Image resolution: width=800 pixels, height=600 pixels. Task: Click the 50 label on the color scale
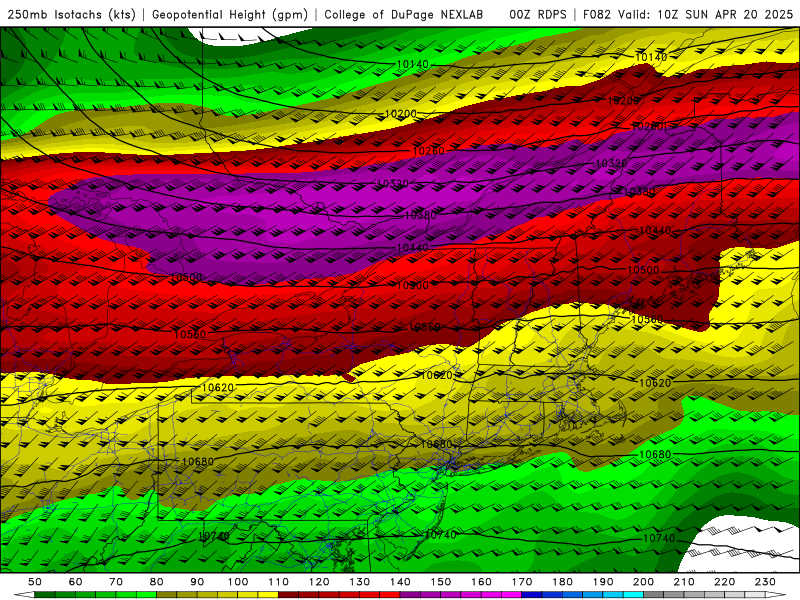pyautogui.click(x=35, y=582)
